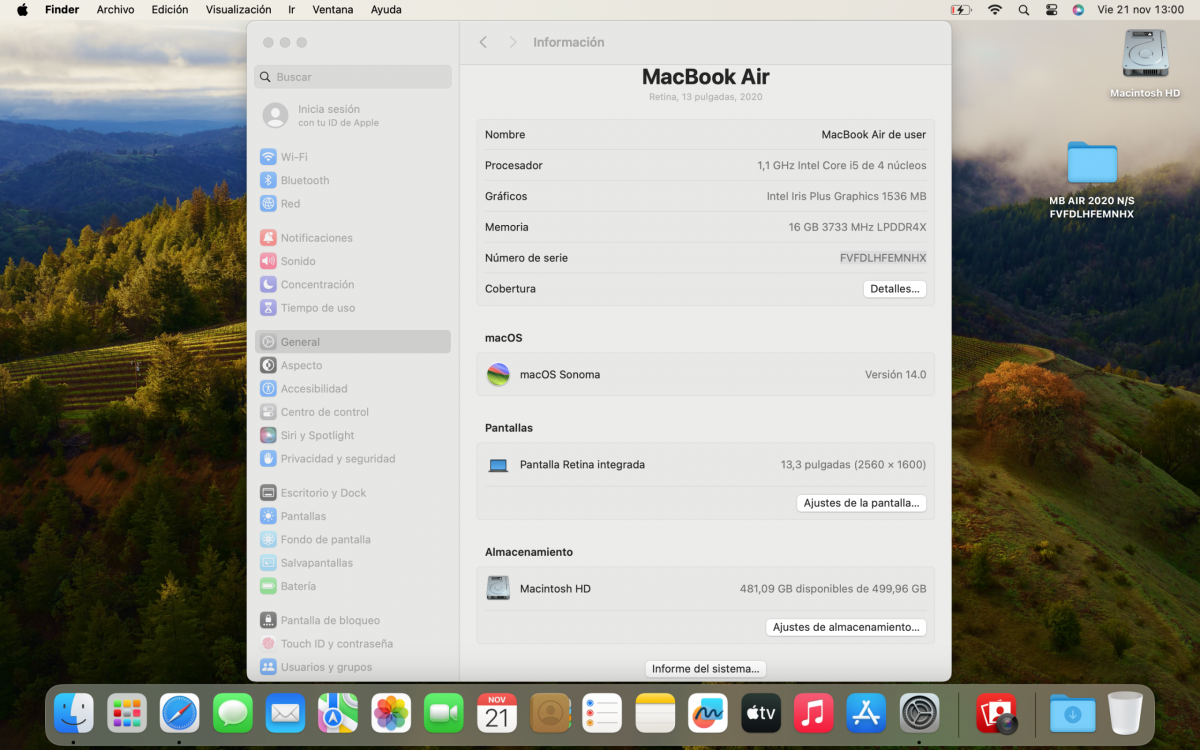Click the Detalles... coverage button

[894, 289]
